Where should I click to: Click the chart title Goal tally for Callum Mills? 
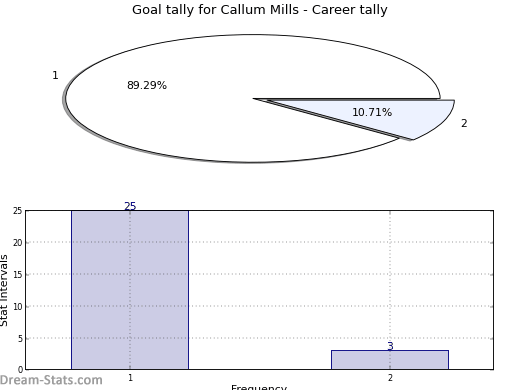pos(260,10)
